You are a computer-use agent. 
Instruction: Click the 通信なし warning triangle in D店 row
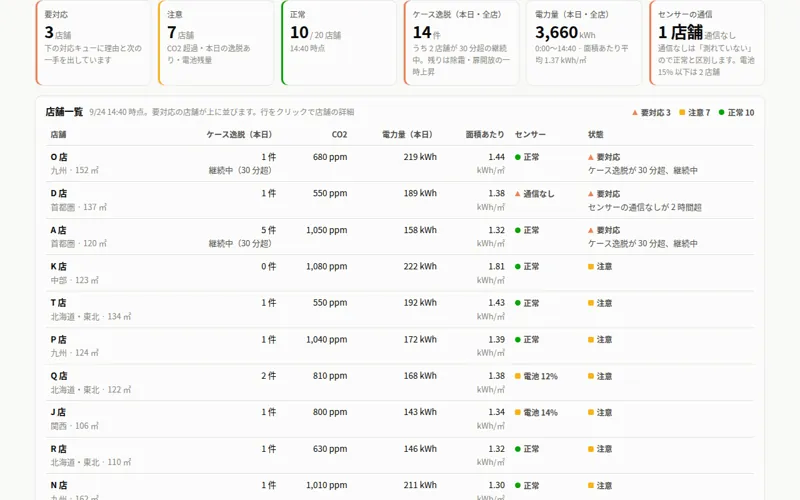click(x=517, y=194)
